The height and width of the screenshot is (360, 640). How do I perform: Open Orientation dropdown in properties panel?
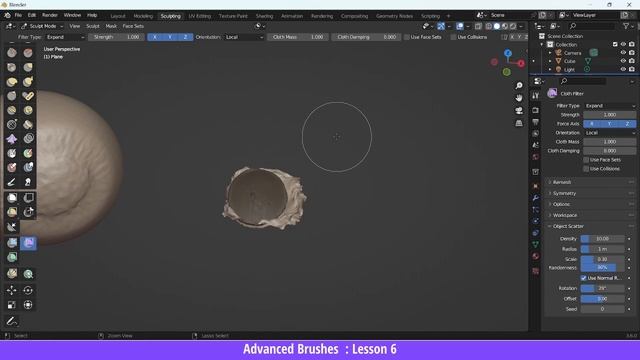tap(610, 133)
